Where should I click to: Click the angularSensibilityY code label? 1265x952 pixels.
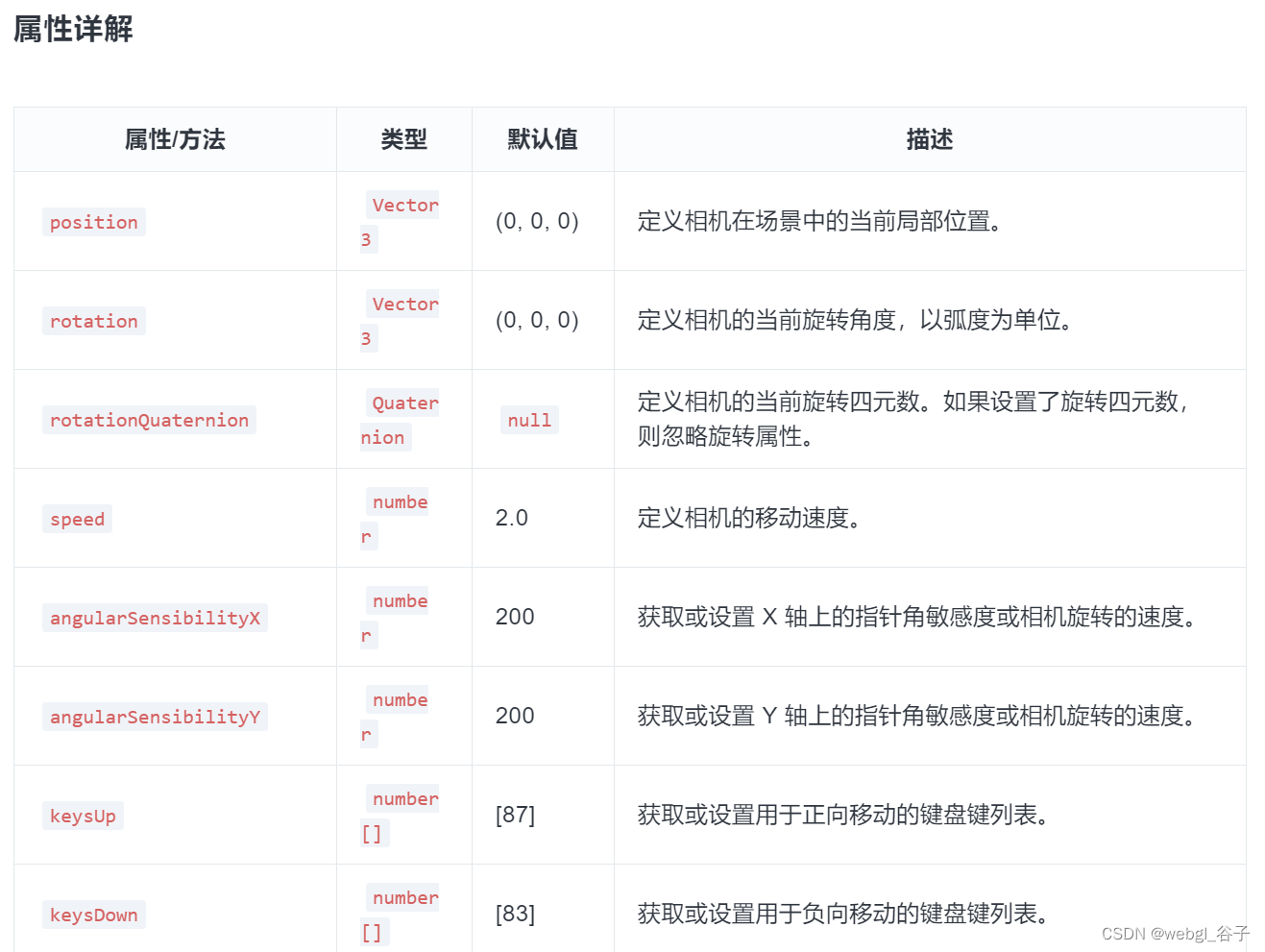pos(155,717)
